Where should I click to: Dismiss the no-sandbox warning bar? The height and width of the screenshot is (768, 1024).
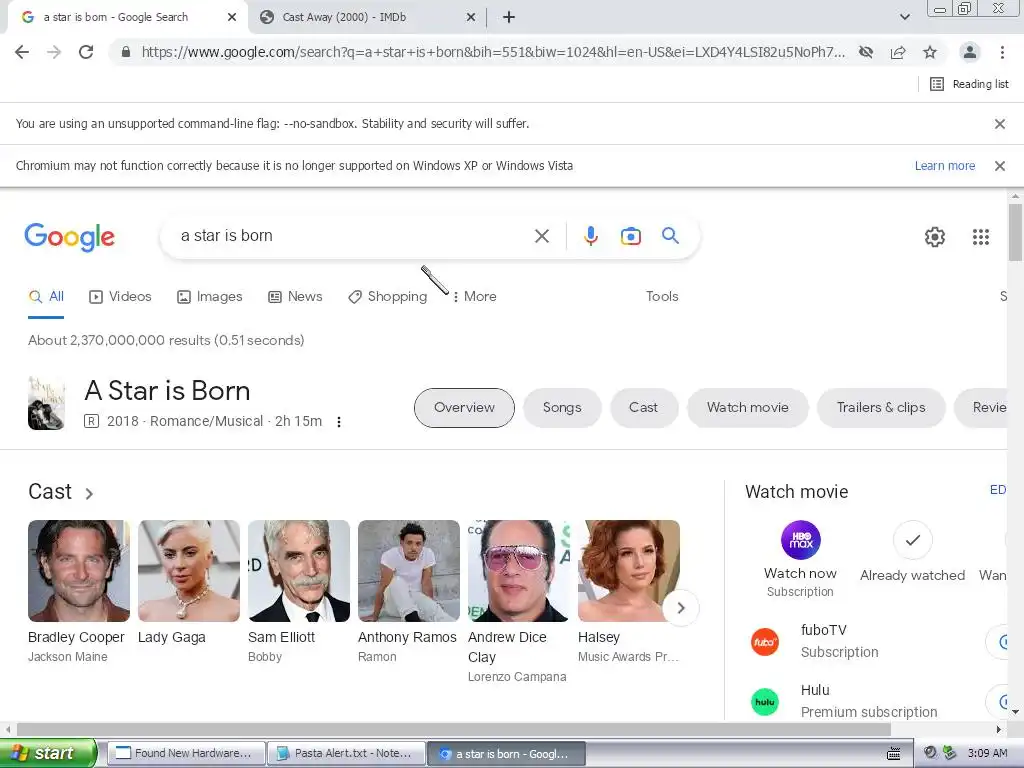[x=1000, y=123]
